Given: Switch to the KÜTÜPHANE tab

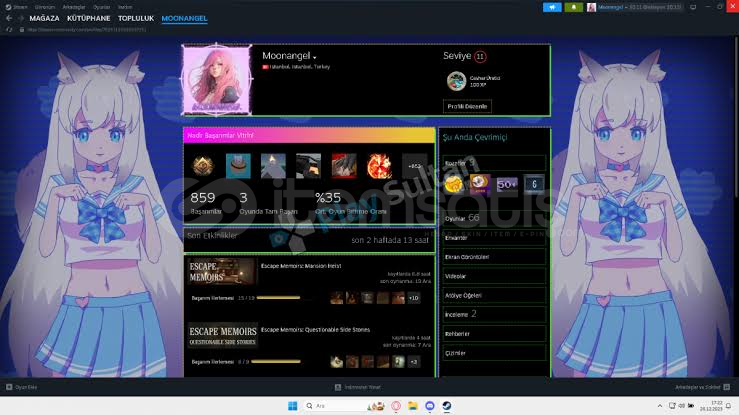Looking at the screenshot, I should [x=89, y=18].
